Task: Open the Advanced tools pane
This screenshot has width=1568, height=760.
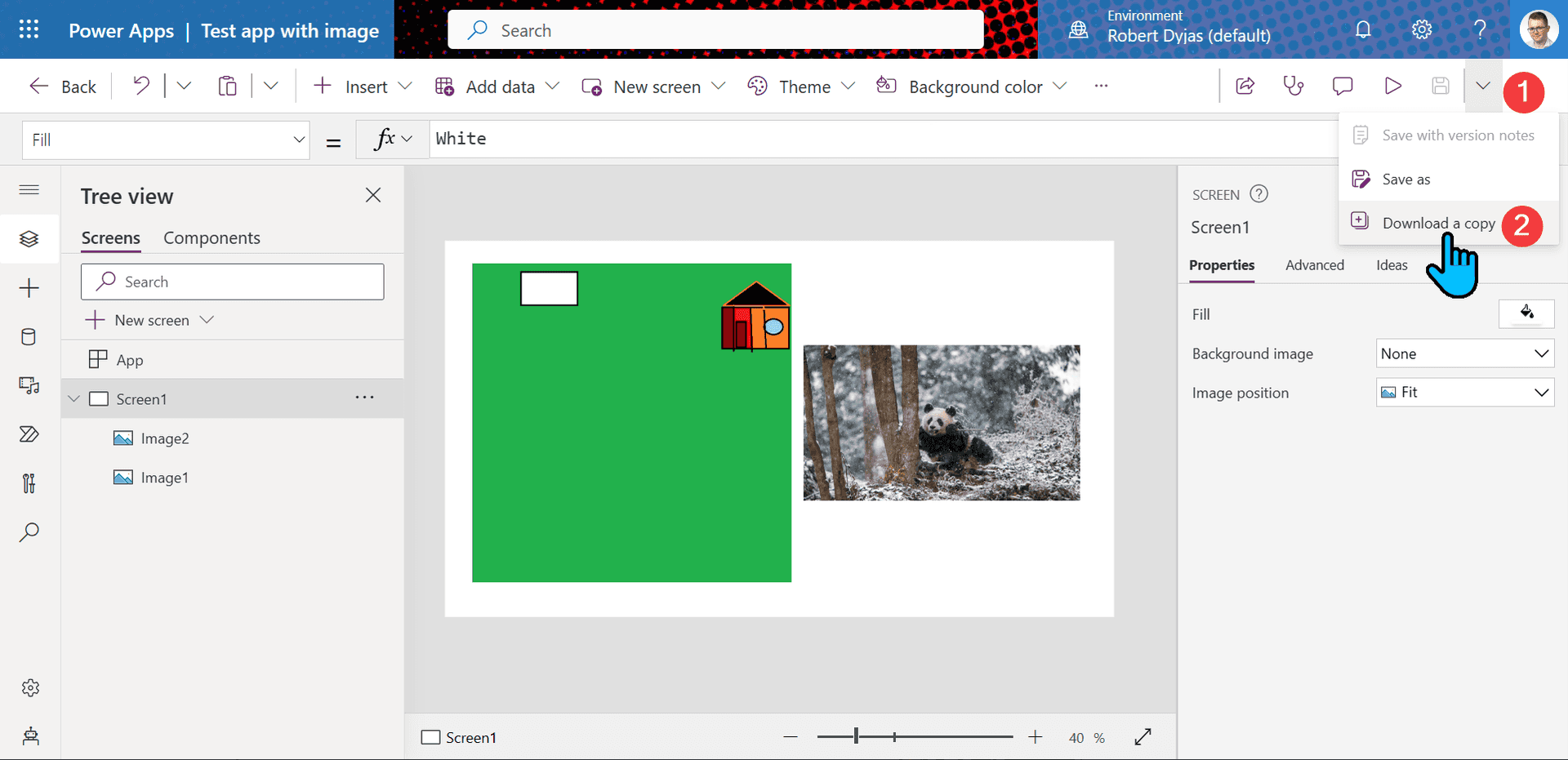Action: point(29,483)
